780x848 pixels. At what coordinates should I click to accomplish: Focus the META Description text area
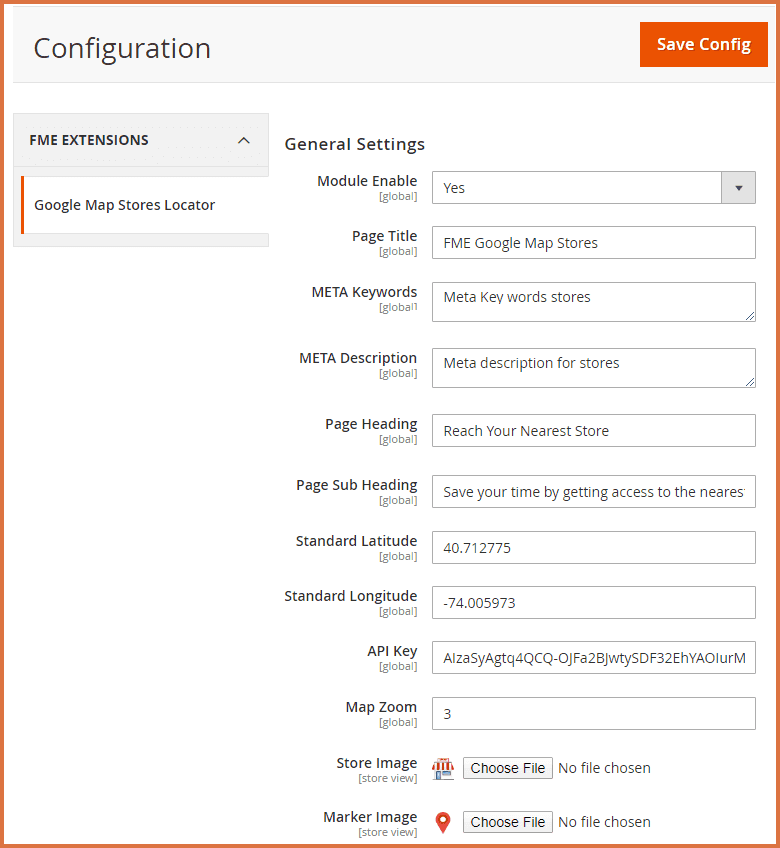click(x=593, y=367)
